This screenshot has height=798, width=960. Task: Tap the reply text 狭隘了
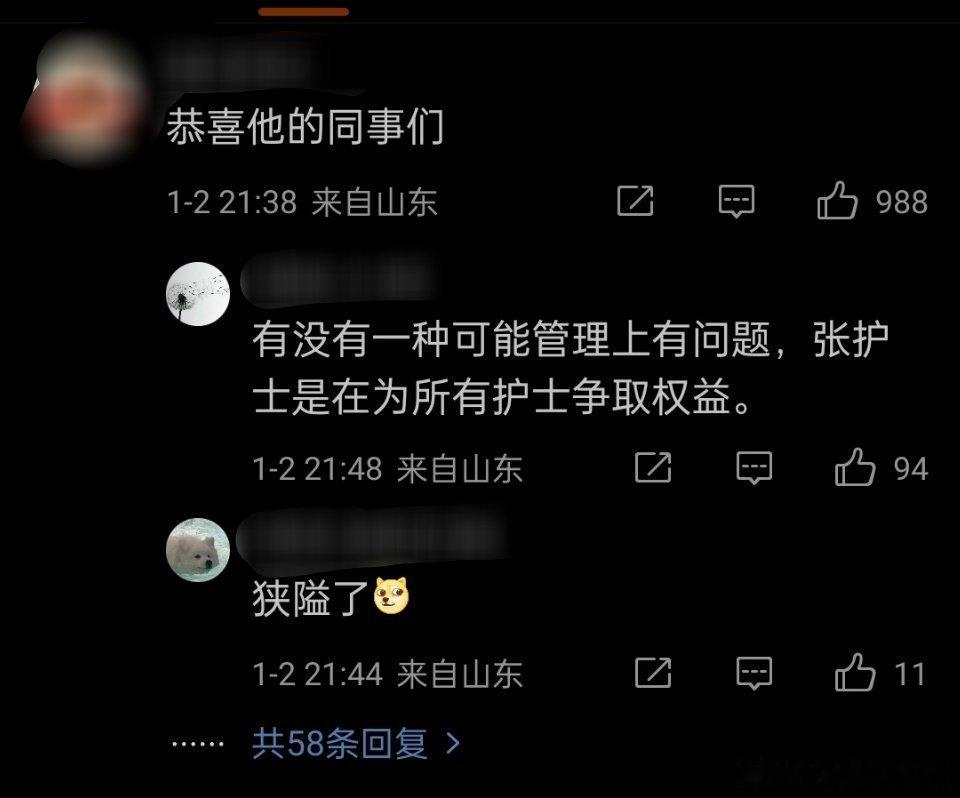point(310,598)
